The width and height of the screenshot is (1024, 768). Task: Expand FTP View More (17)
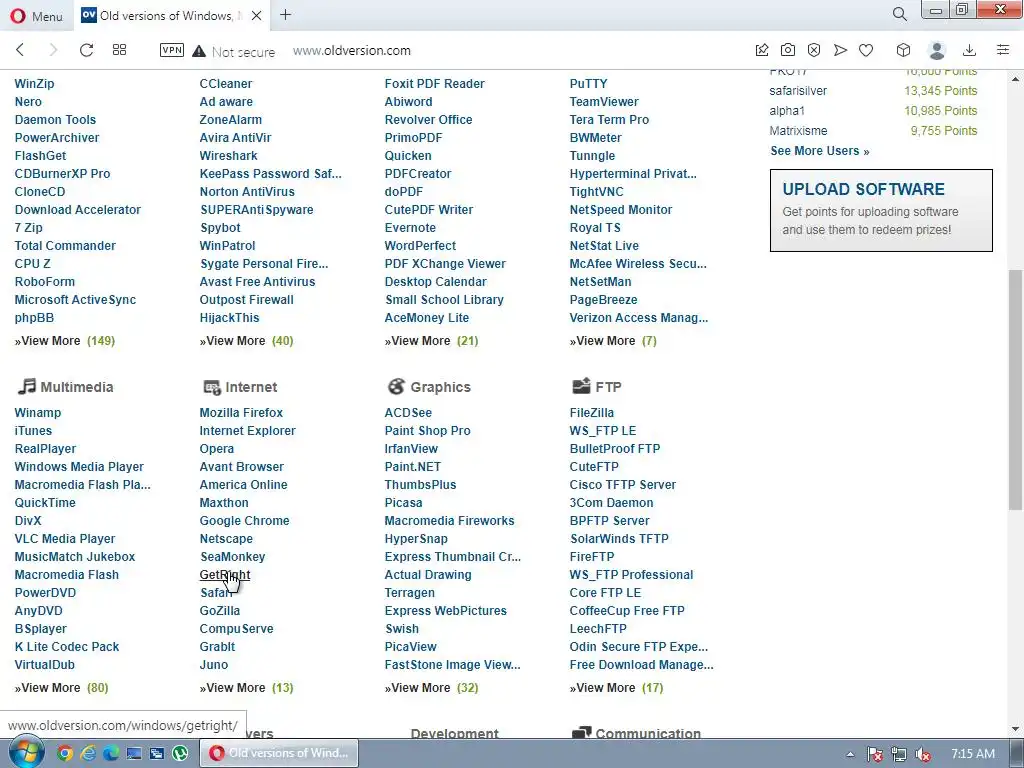[x=616, y=688]
